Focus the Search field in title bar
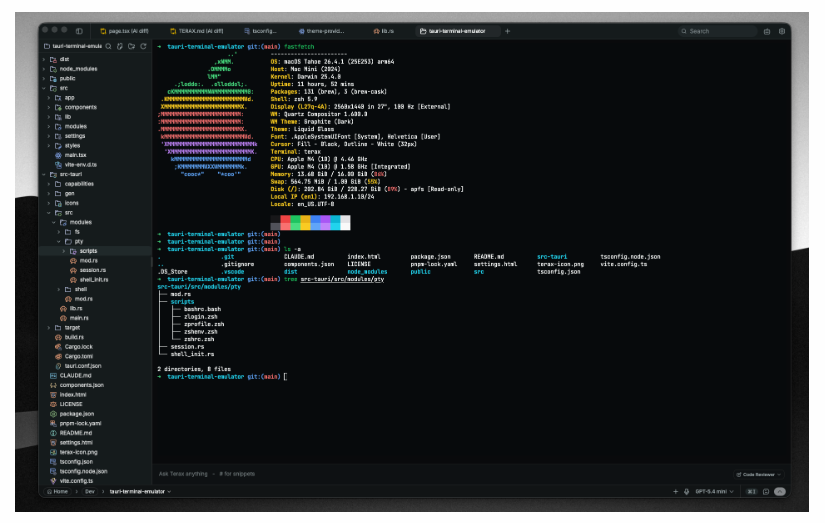Image resolution: width=825 pixels, height=523 pixels. point(717,31)
